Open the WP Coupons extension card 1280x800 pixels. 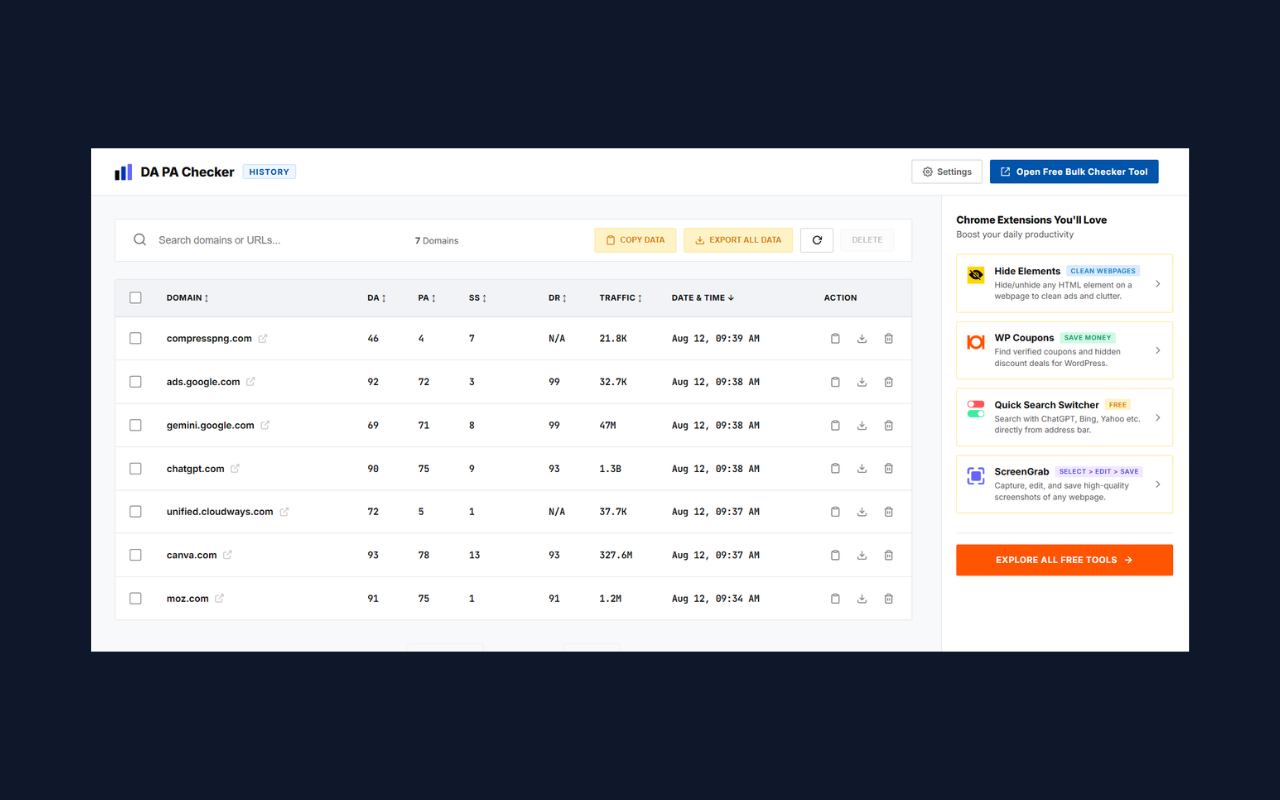pos(1064,351)
